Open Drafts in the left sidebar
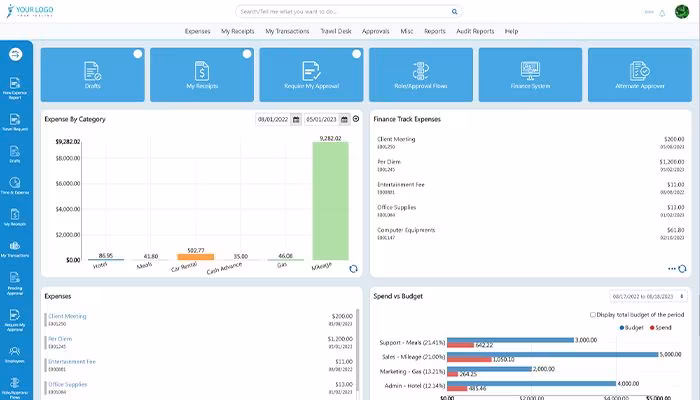This screenshot has width=700, height=400. coord(15,154)
